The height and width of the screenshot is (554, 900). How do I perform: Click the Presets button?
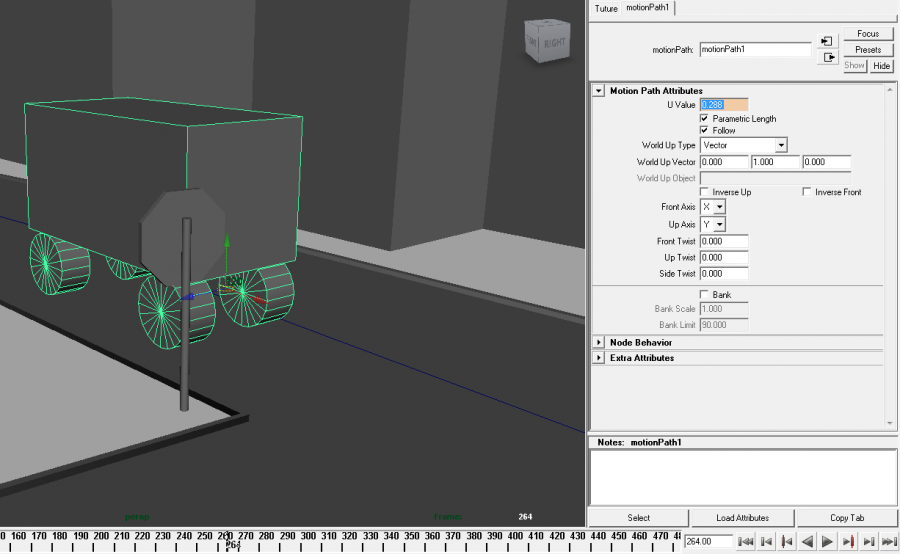(x=867, y=49)
